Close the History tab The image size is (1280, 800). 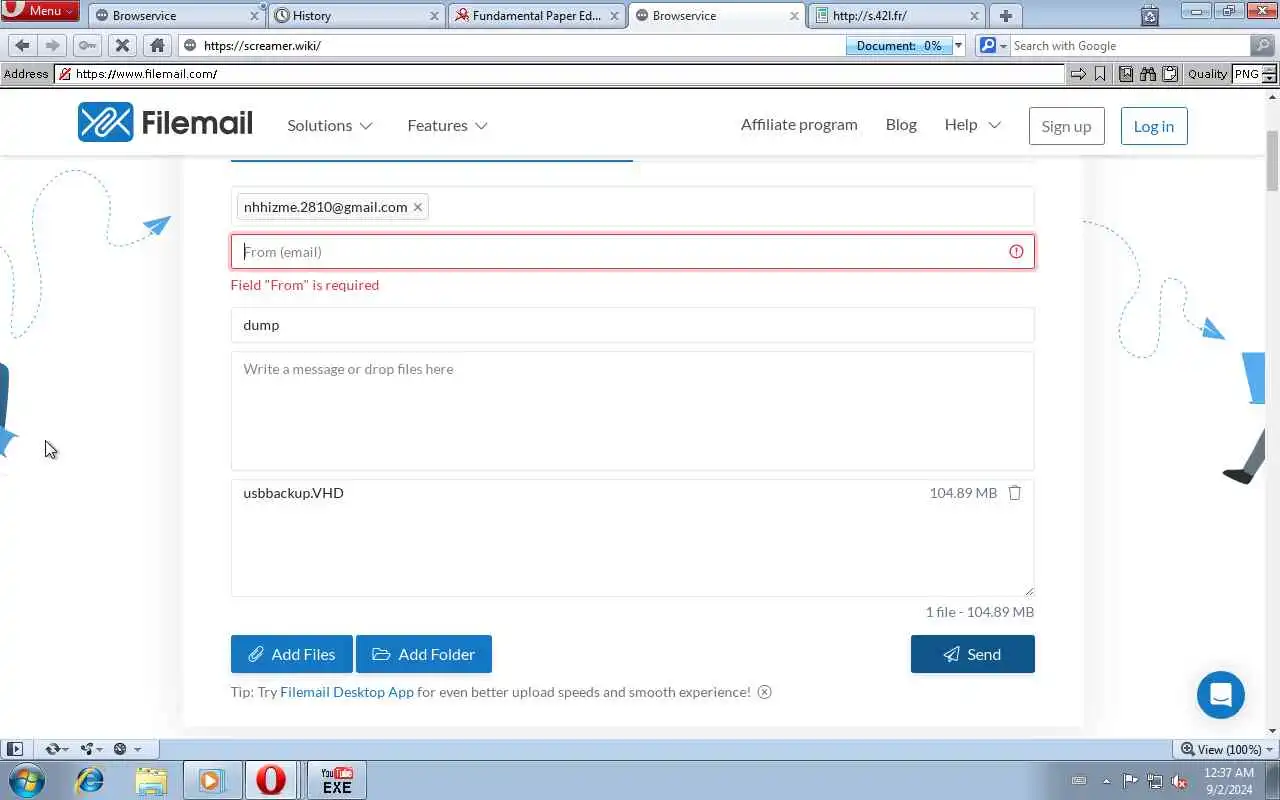[434, 16]
